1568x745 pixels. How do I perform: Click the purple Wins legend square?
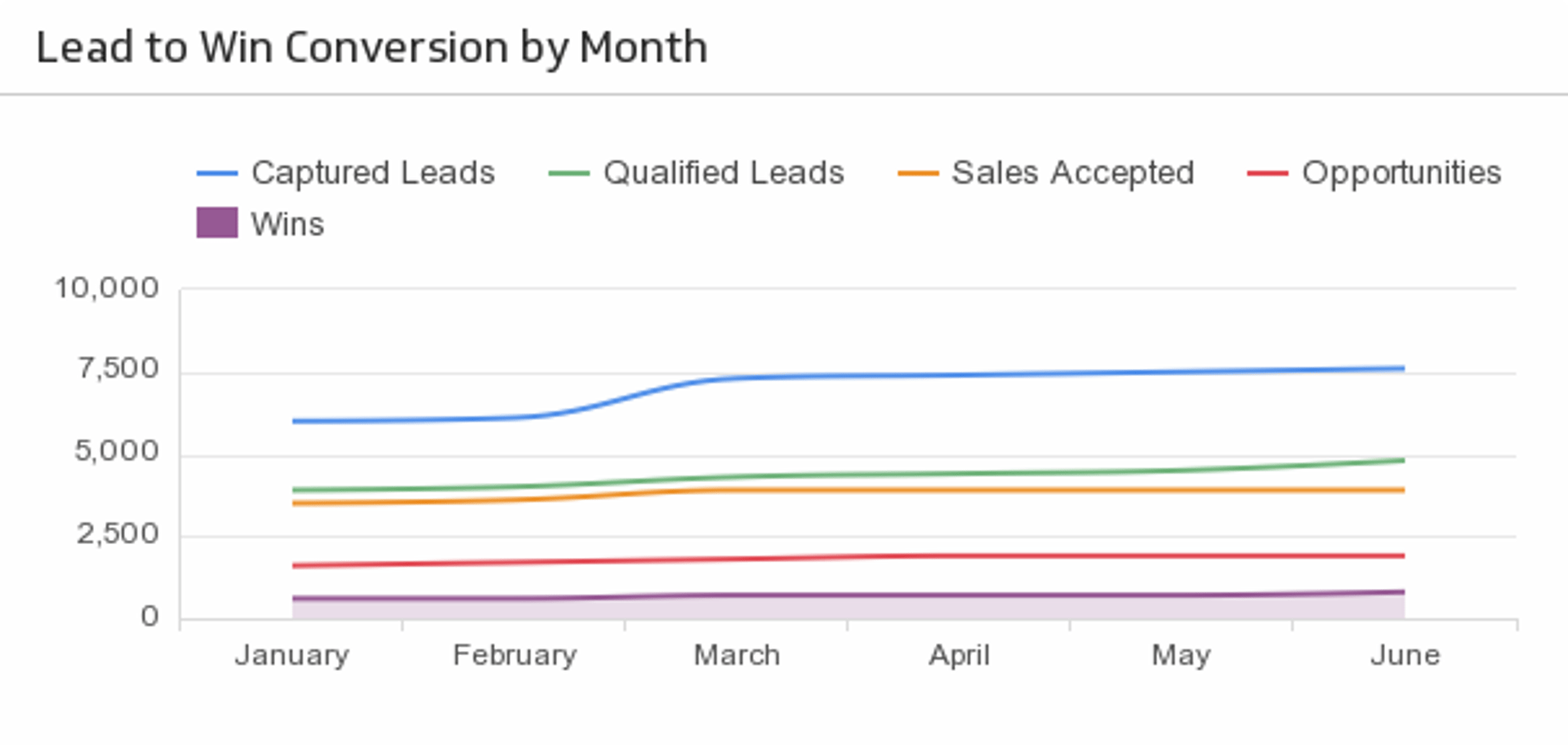pos(217,223)
